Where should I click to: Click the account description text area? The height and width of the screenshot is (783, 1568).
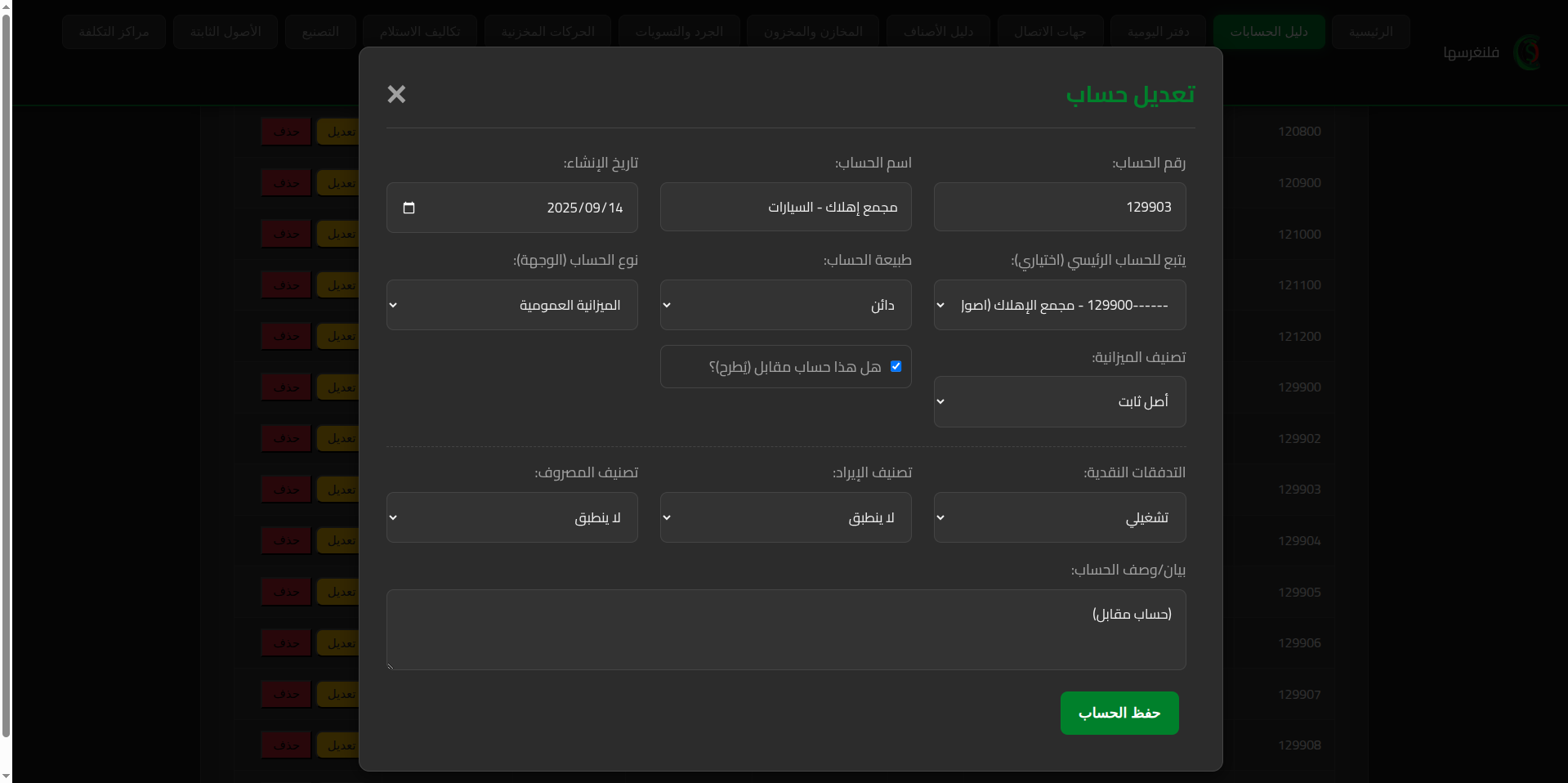pyautogui.click(x=785, y=630)
